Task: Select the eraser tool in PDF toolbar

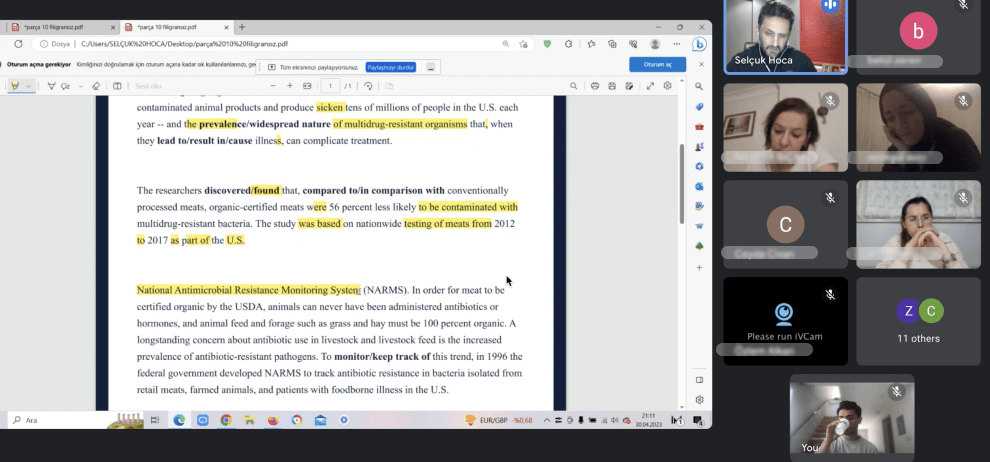Action: [96, 86]
